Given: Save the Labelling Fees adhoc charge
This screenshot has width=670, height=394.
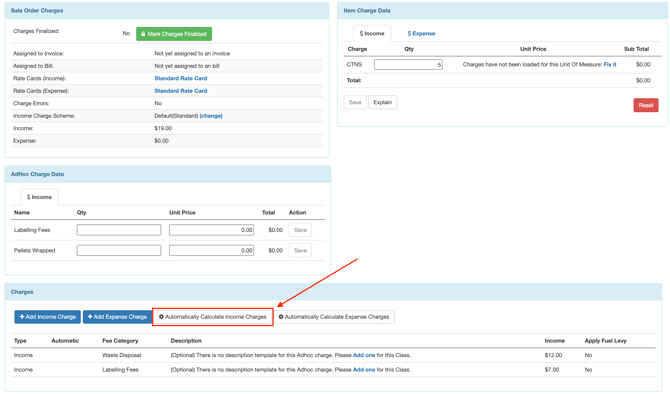Looking at the screenshot, I should pos(300,230).
